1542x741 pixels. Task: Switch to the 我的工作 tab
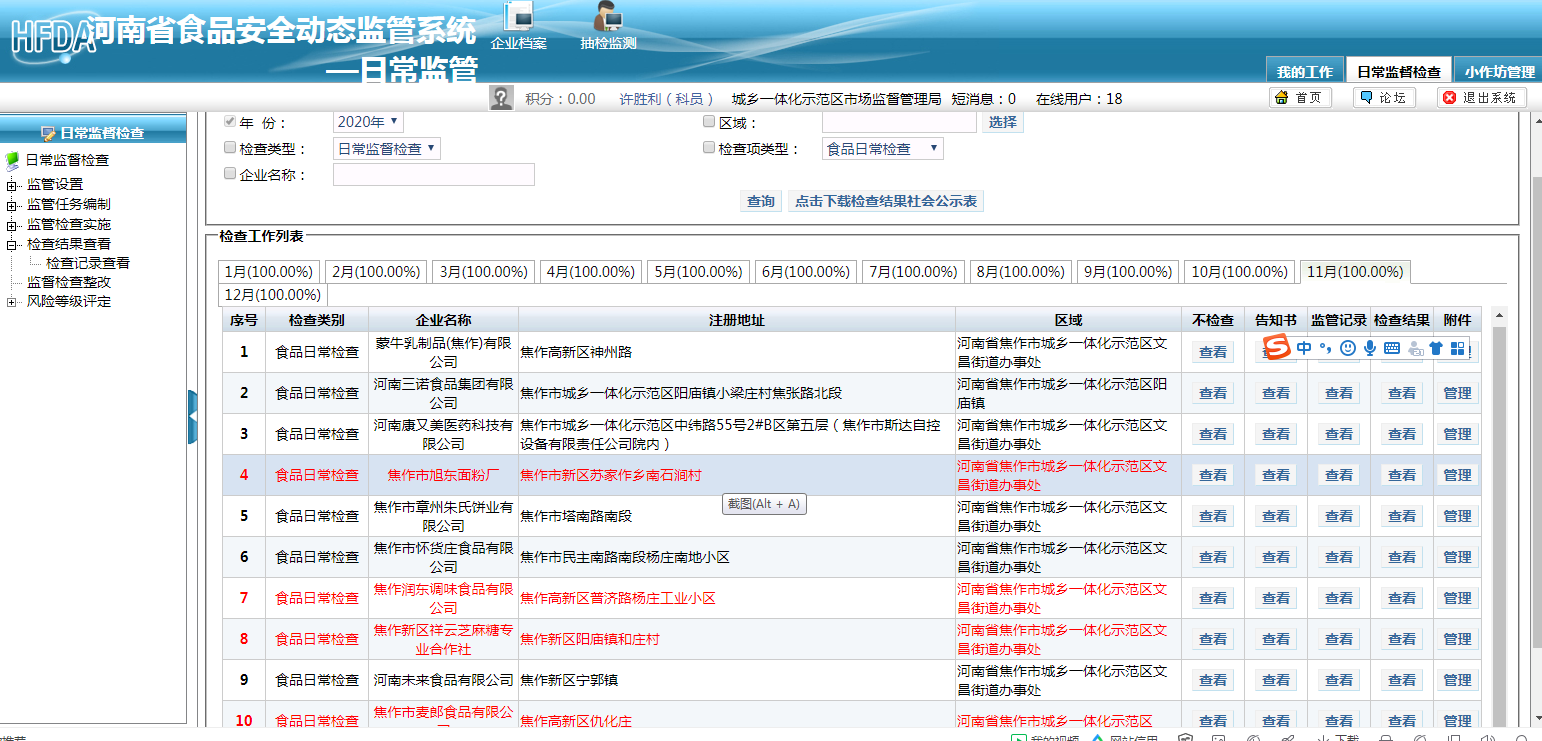coord(1304,71)
